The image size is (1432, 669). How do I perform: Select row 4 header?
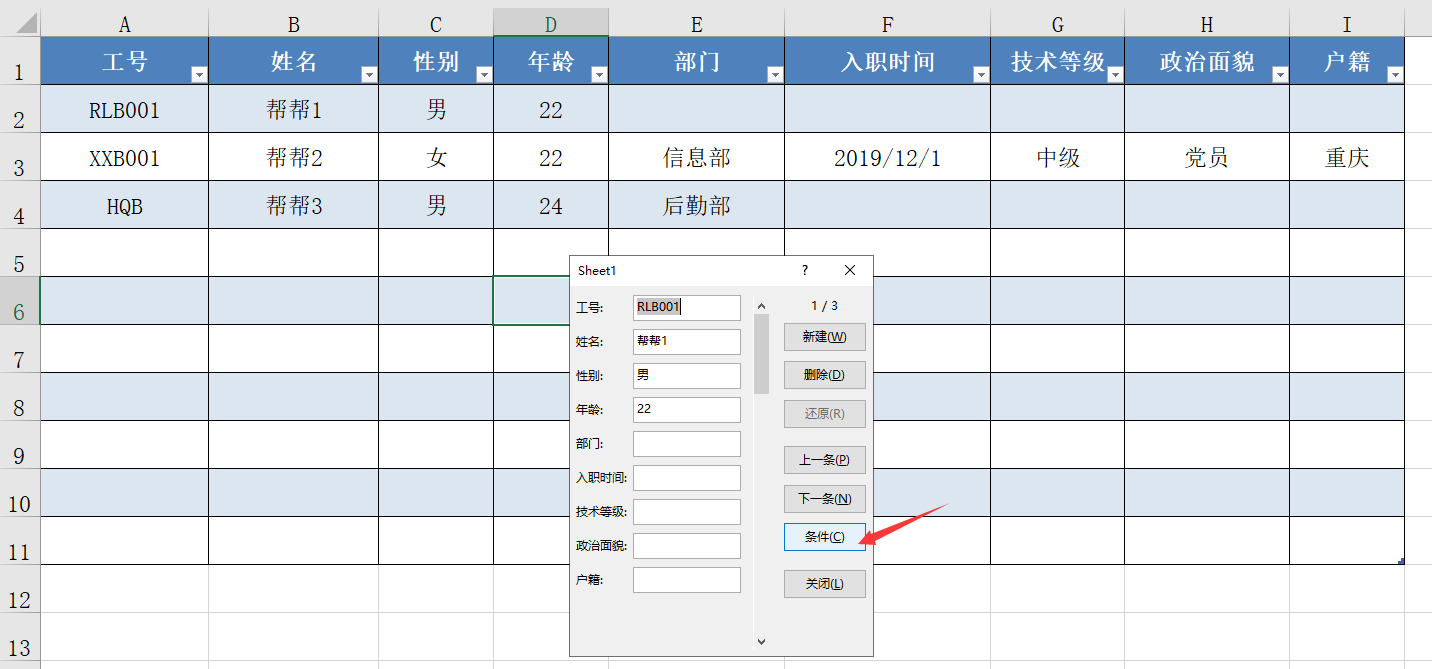coord(20,205)
